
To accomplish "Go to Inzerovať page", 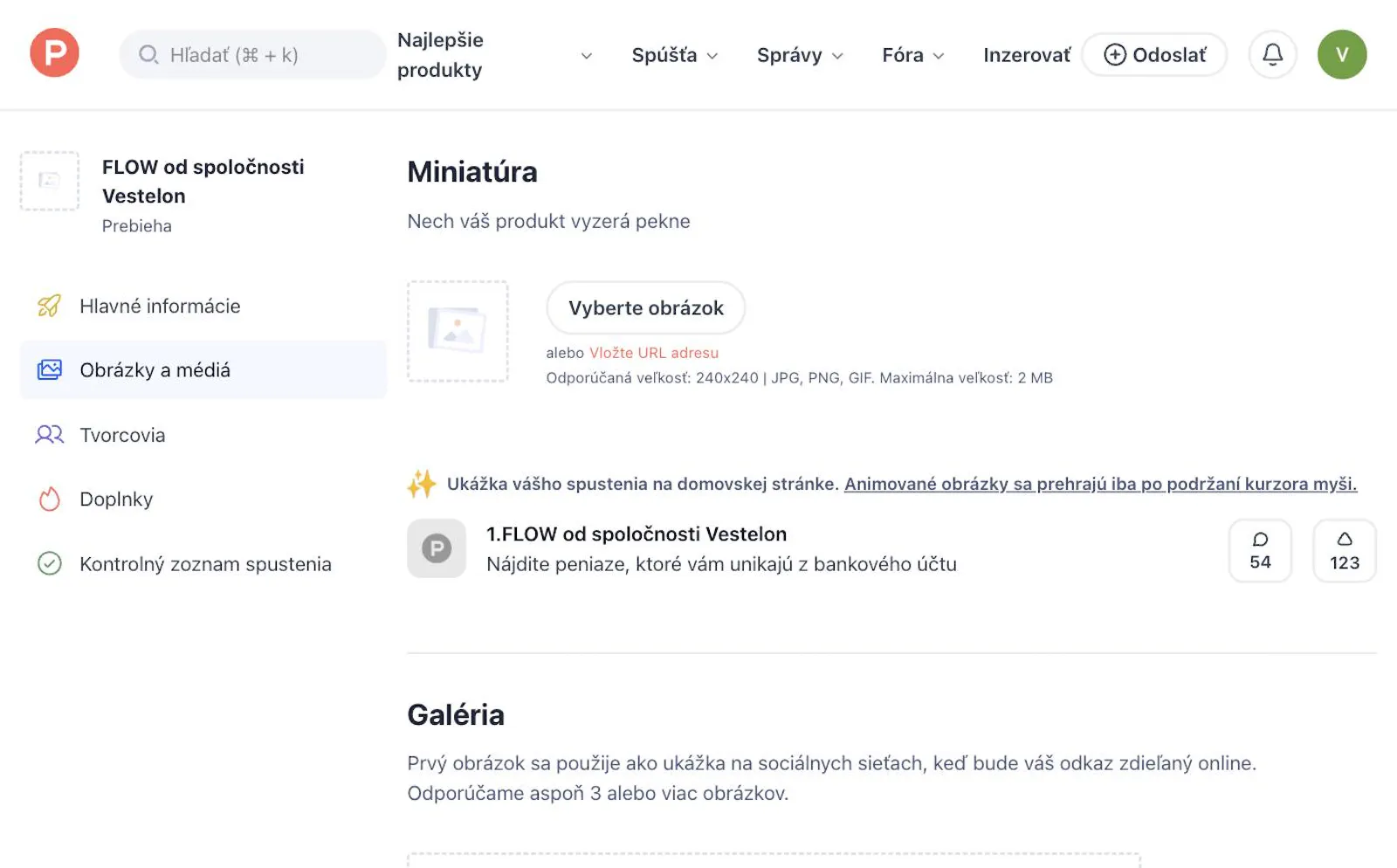I will point(1027,55).
